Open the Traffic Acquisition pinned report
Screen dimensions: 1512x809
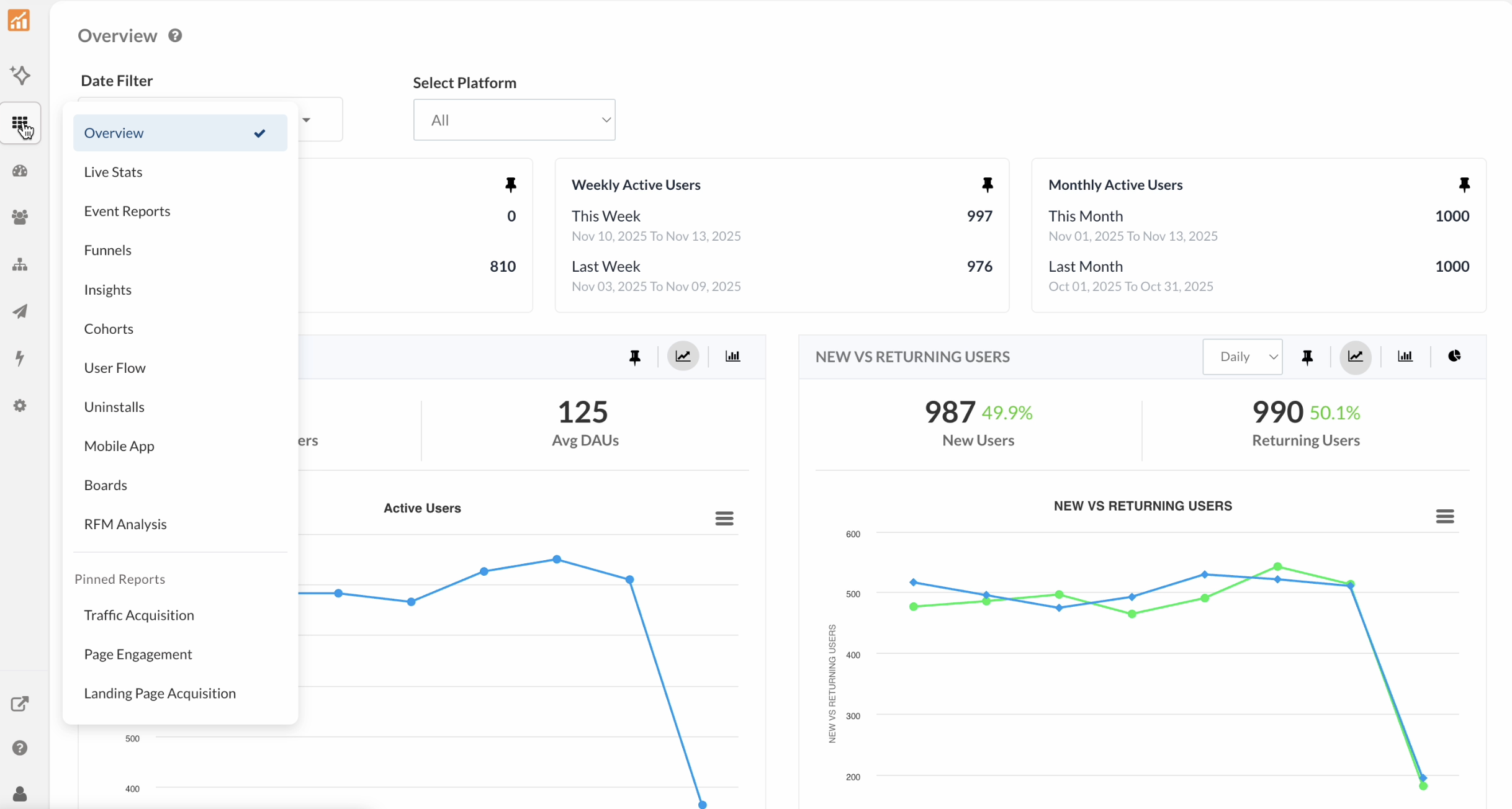140,615
